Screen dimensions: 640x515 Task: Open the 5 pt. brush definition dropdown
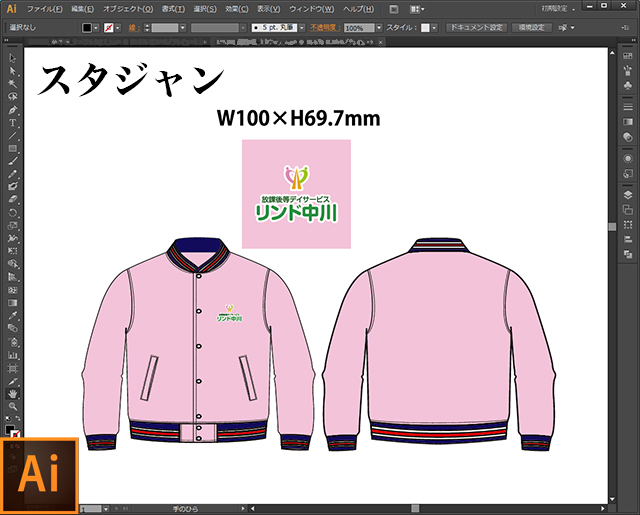(x=302, y=28)
